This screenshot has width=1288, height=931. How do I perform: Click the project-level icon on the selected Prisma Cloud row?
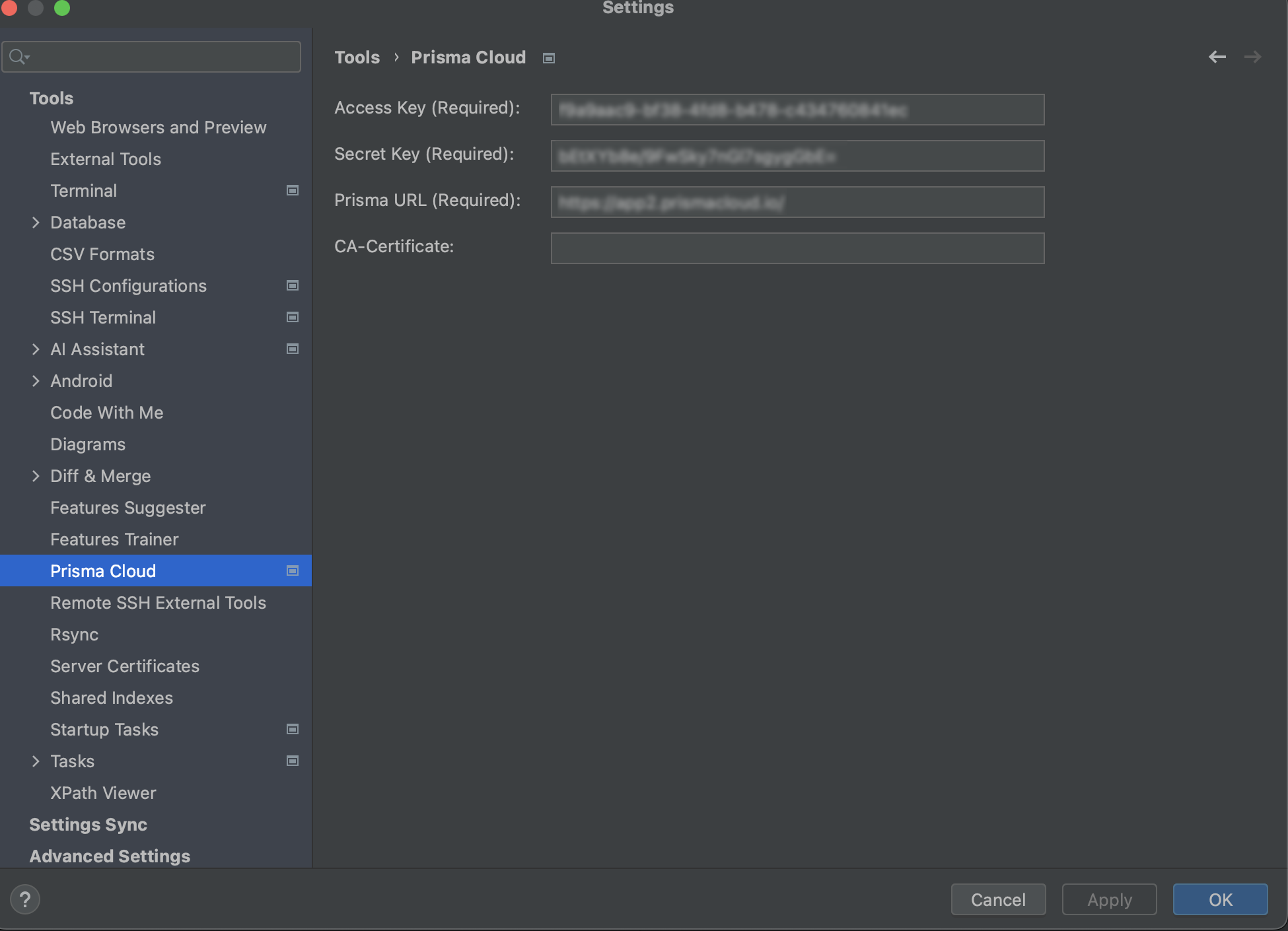pyautogui.click(x=293, y=571)
